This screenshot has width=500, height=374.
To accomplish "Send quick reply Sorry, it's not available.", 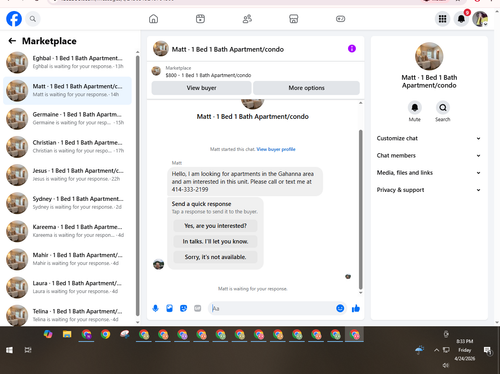I will pyautogui.click(x=215, y=257).
